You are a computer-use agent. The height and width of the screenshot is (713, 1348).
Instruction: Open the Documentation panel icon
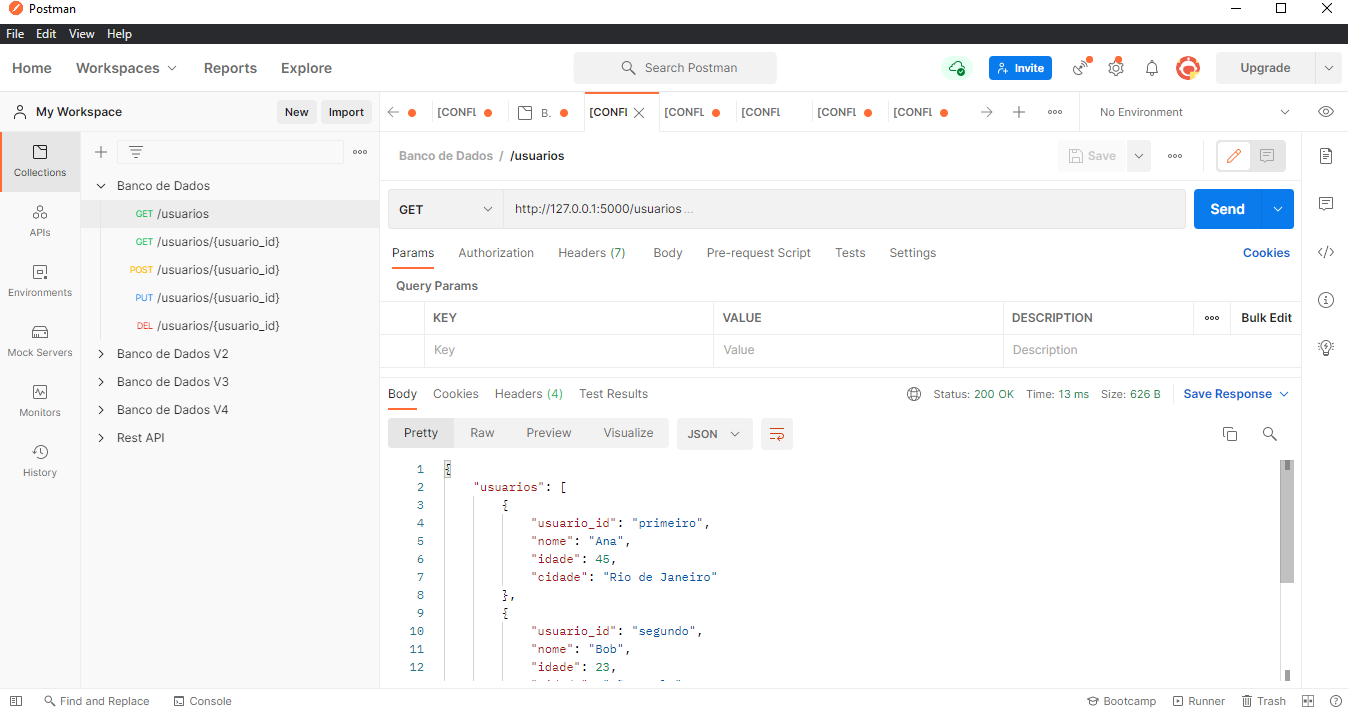pos(1326,156)
